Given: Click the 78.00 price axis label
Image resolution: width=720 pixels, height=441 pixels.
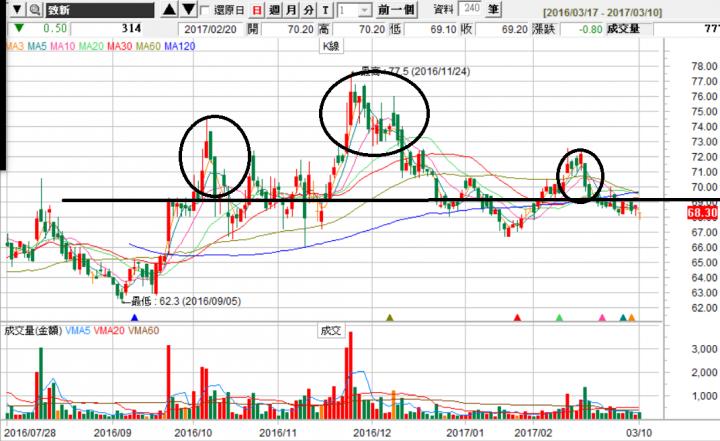Looking at the screenshot, I should click(704, 66).
